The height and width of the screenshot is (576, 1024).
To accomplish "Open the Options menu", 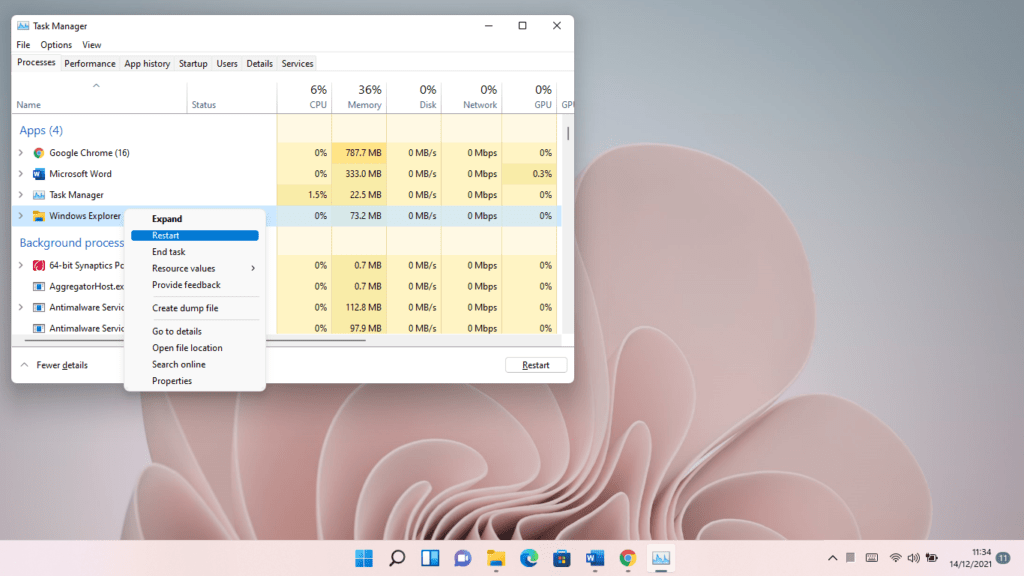I will (x=56, y=44).
